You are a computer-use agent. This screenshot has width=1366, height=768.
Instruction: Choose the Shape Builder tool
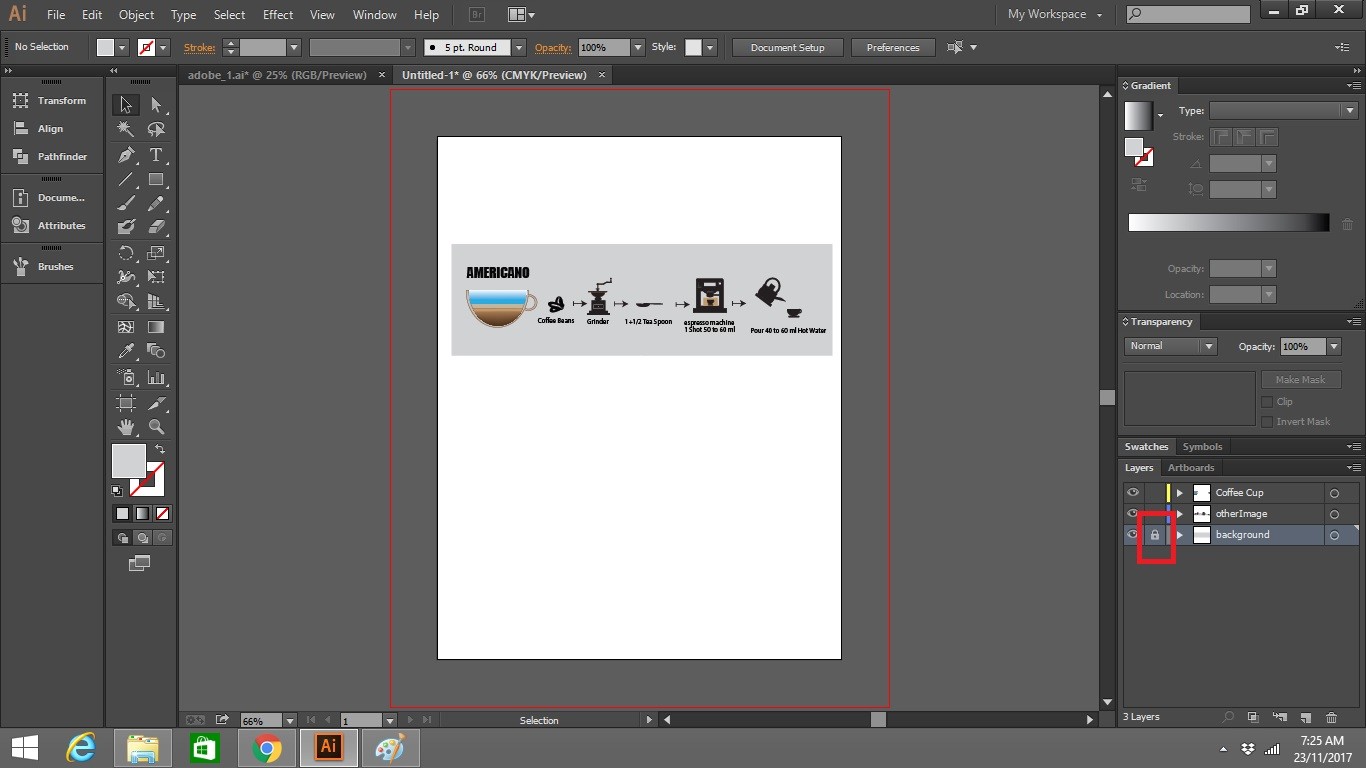point(126,302)
